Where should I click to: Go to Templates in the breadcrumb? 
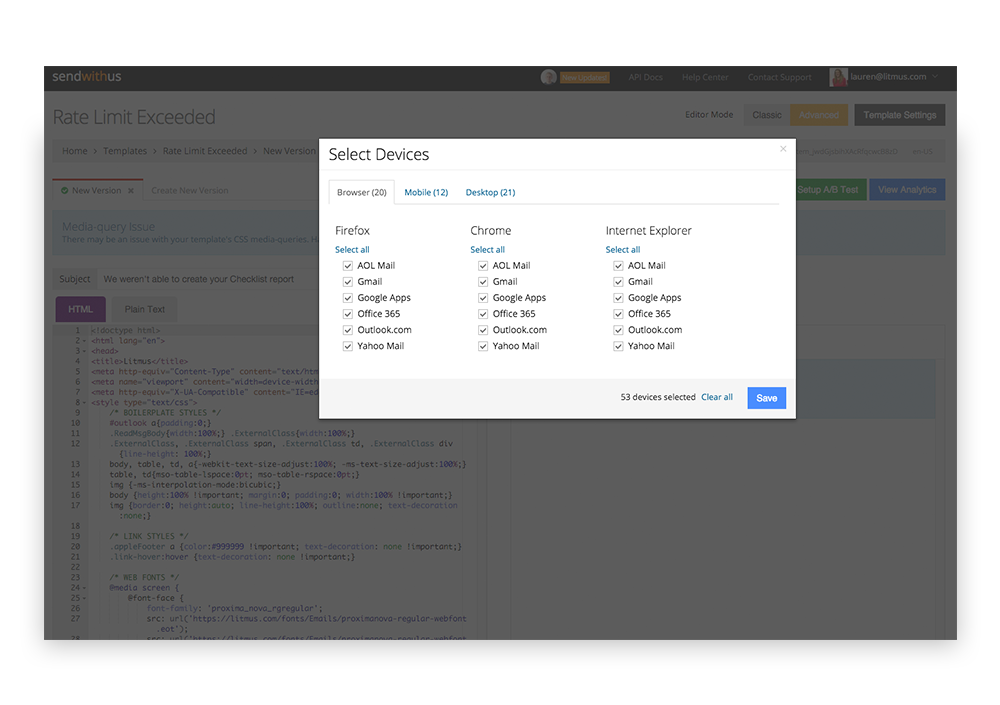pos(125,151)
